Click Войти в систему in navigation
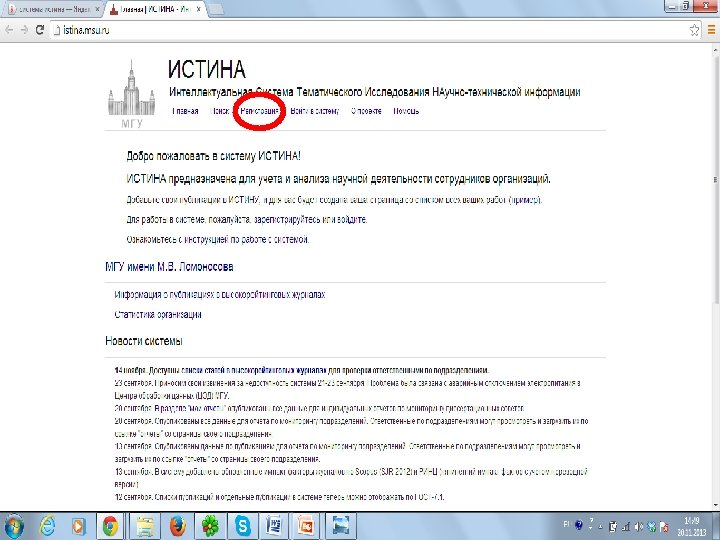The width and height of the screenshot is (720, 540). click(x=315, y=111)
